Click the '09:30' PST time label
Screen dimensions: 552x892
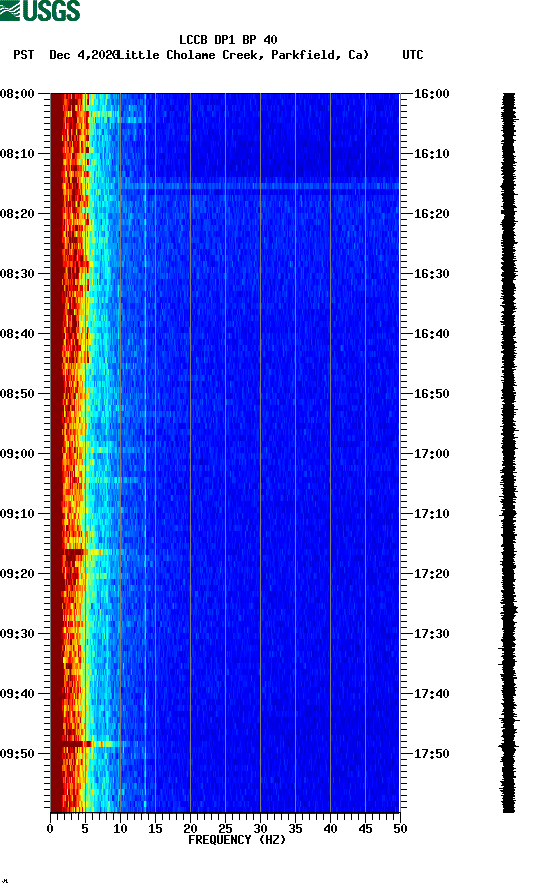pos(17,634)
